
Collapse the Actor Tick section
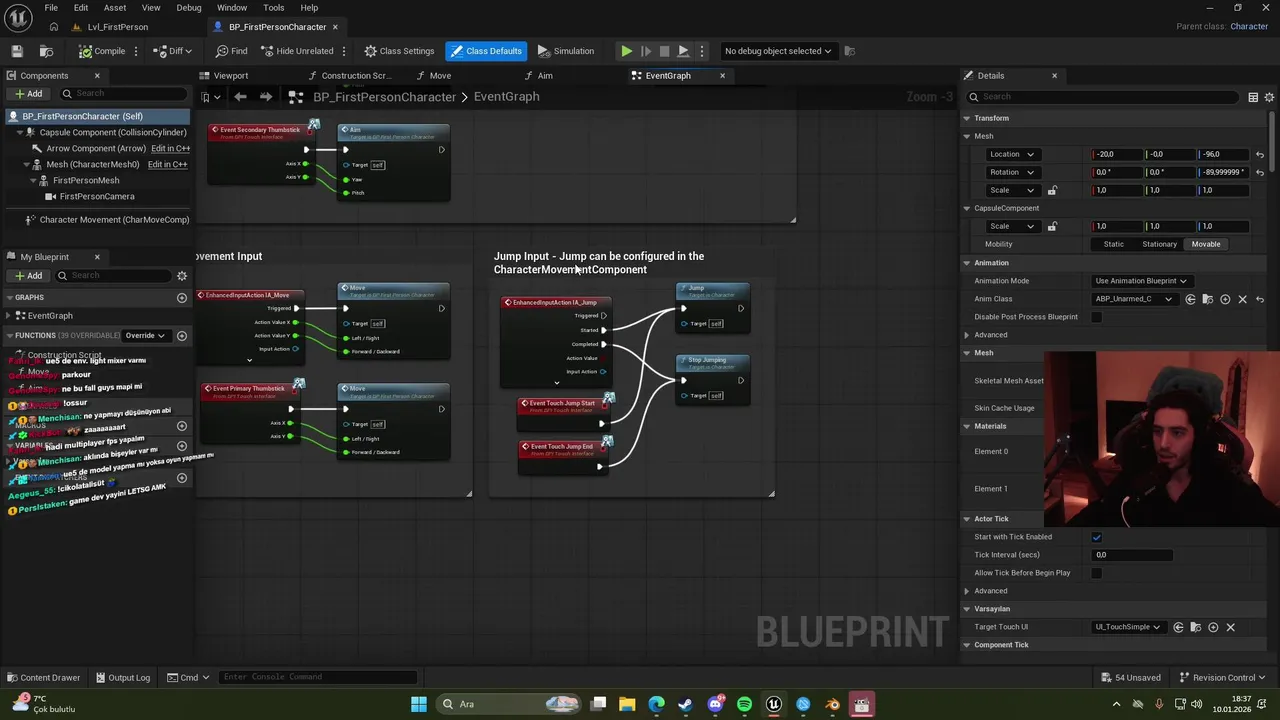[x=967, y=519]
